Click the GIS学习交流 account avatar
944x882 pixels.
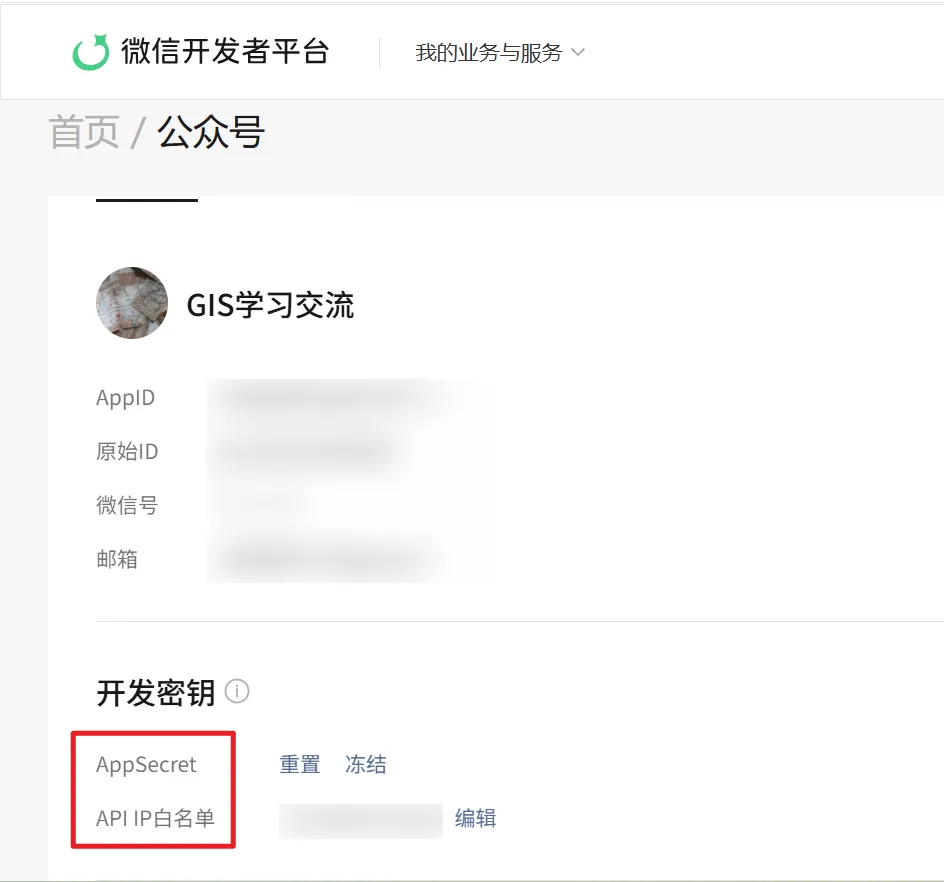[132, 303]
